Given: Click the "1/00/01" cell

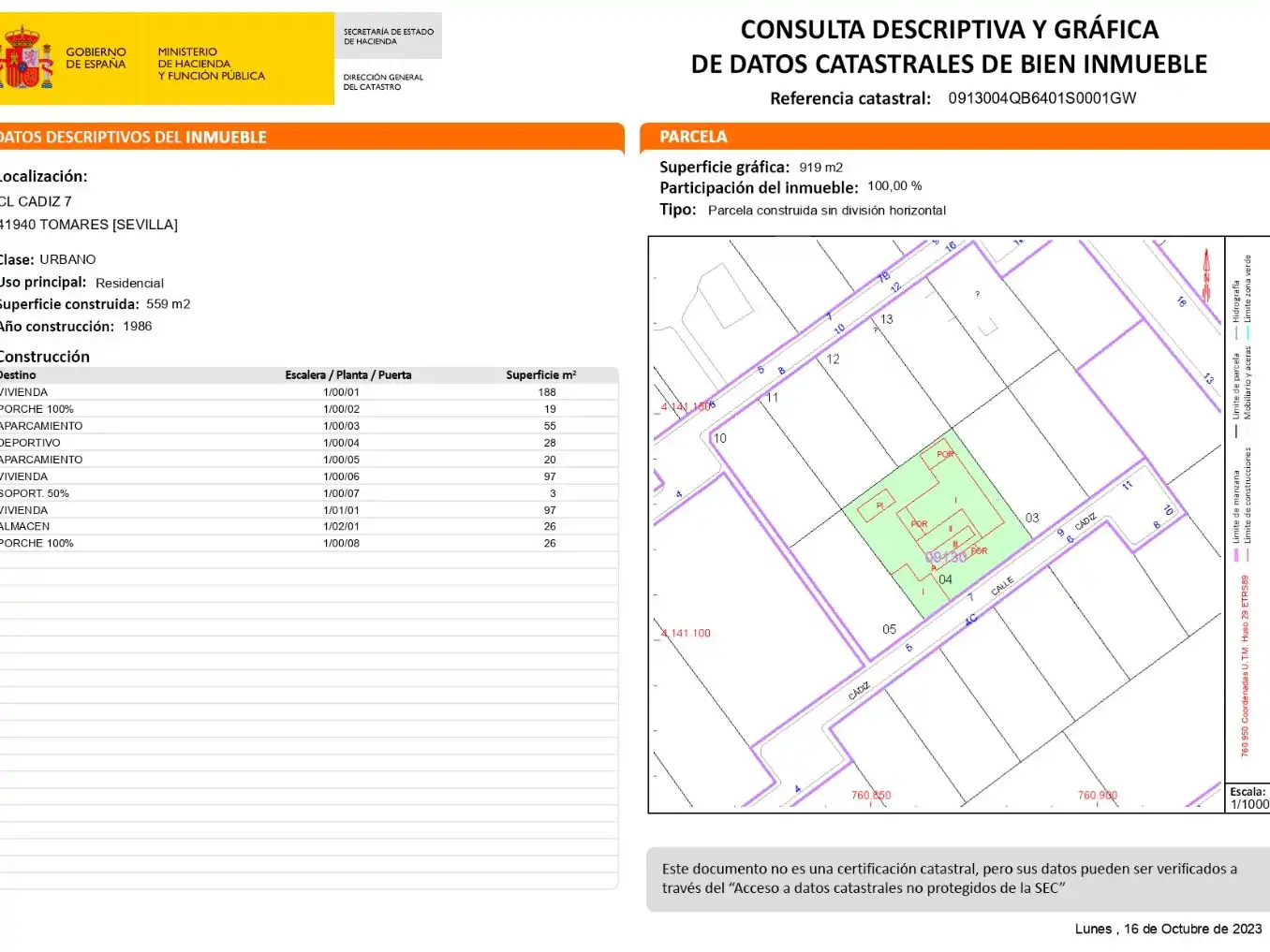Looking at the screenshot, I should click(342, 392).
